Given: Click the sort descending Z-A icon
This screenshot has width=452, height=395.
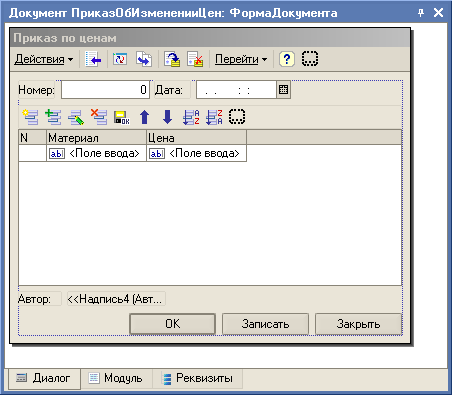Looking at the screenshot, I should tap(214, 117).
